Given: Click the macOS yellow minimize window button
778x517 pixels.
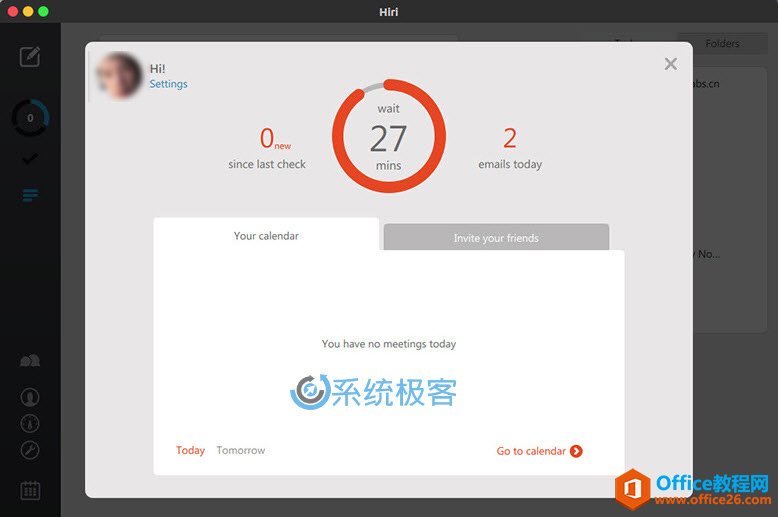Looking at the screenshot, I should tap(28, 11).
